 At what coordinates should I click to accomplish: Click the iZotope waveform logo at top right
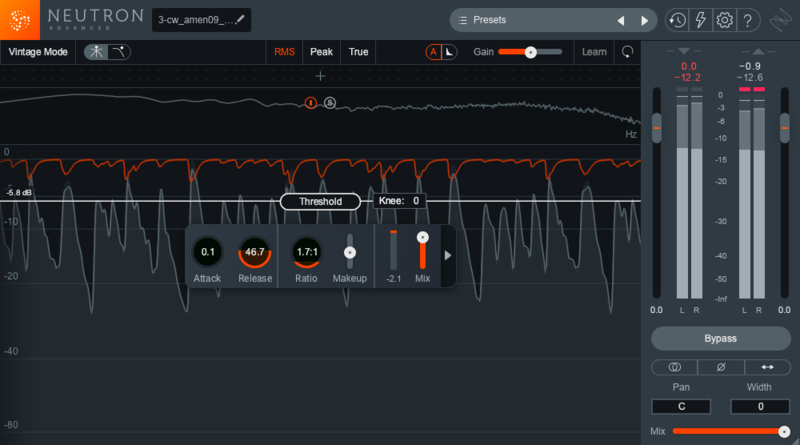coord(781,20)
